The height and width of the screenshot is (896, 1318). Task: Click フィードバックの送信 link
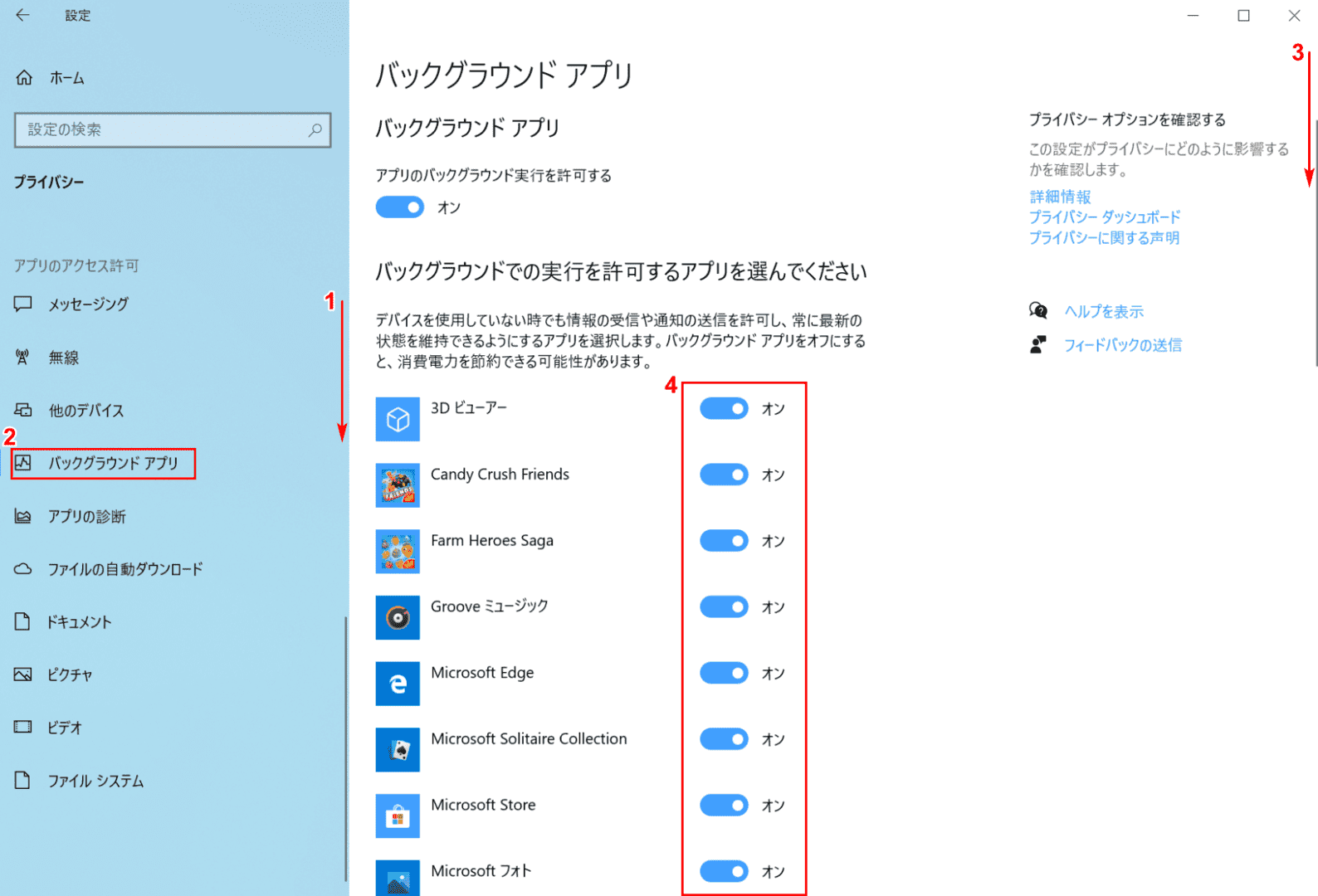1123,344
